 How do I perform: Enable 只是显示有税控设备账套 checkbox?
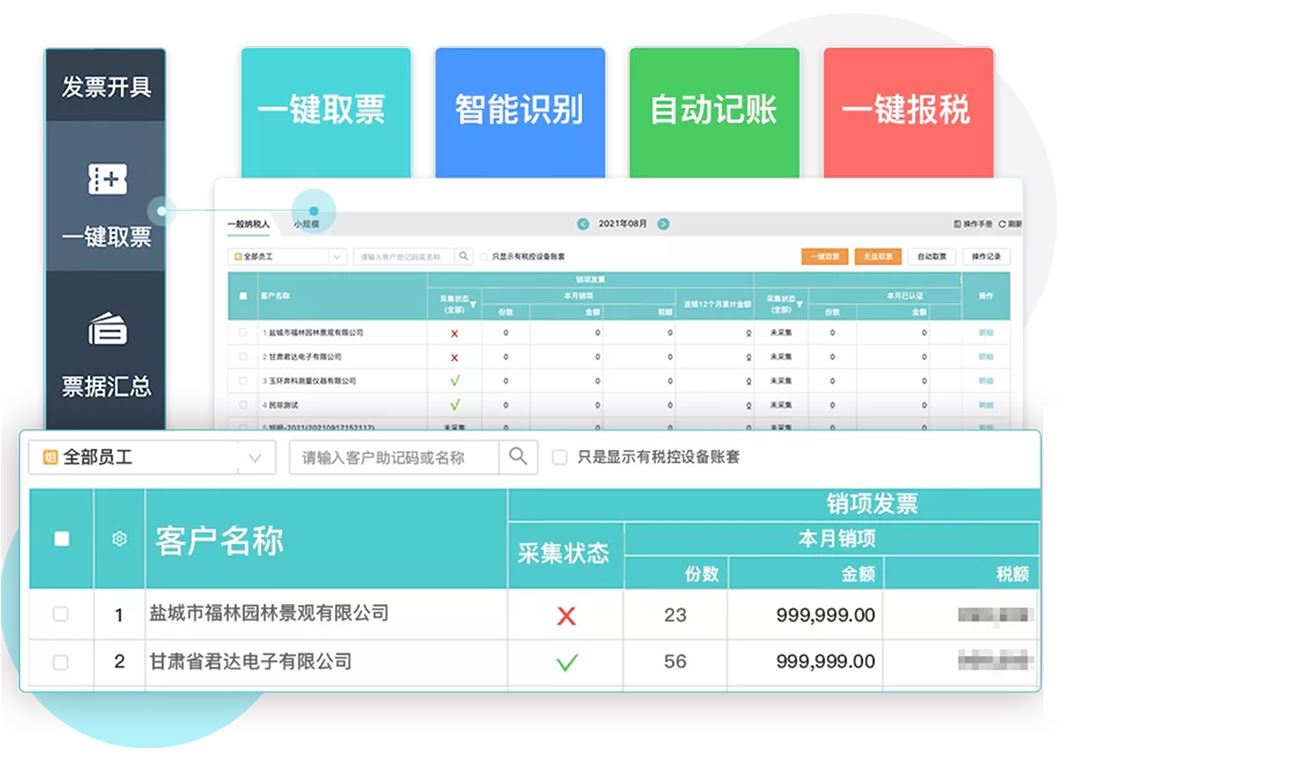pos(560,458)
